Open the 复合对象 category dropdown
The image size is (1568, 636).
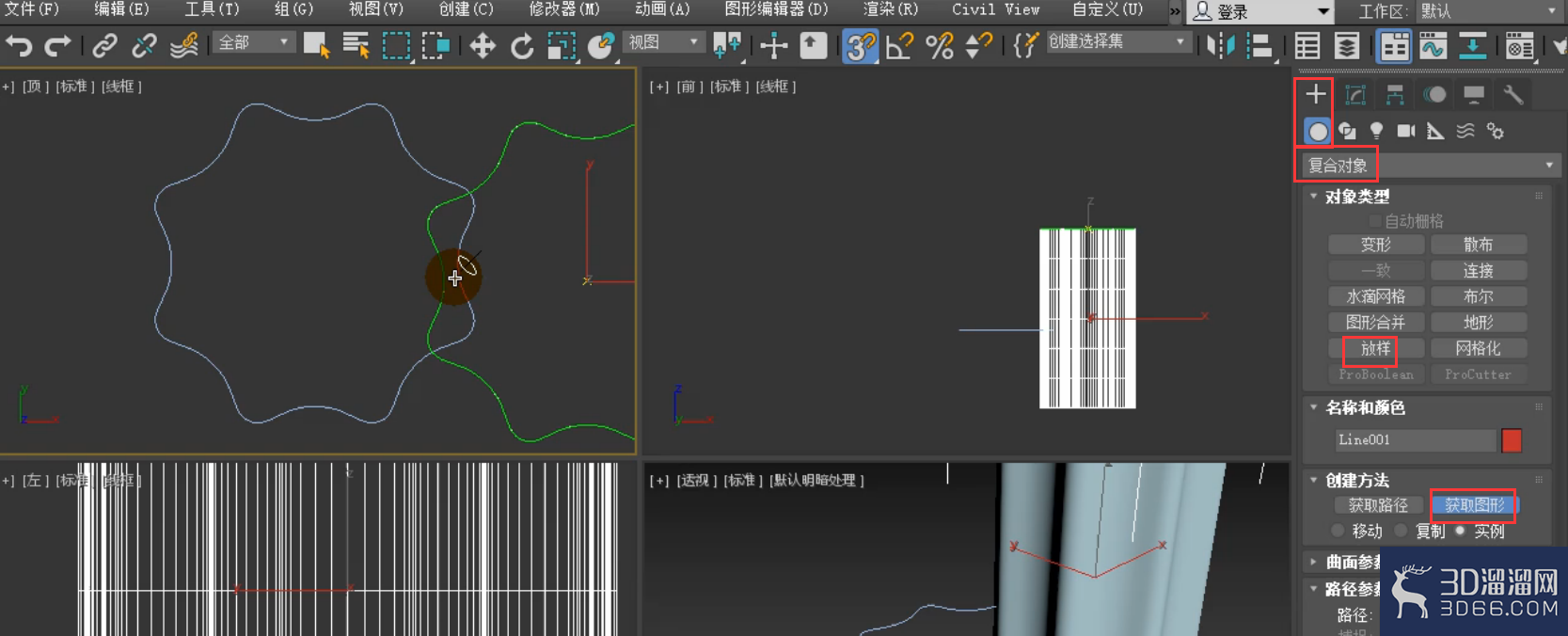tap(1431, 166)
